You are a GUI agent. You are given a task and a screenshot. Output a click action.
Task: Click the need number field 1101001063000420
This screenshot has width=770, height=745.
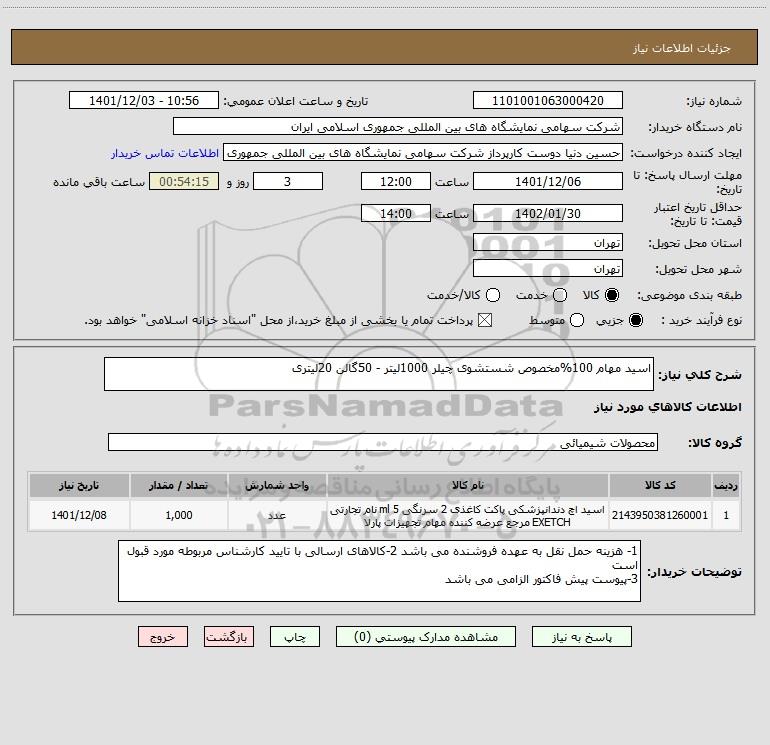click(548, 101)
